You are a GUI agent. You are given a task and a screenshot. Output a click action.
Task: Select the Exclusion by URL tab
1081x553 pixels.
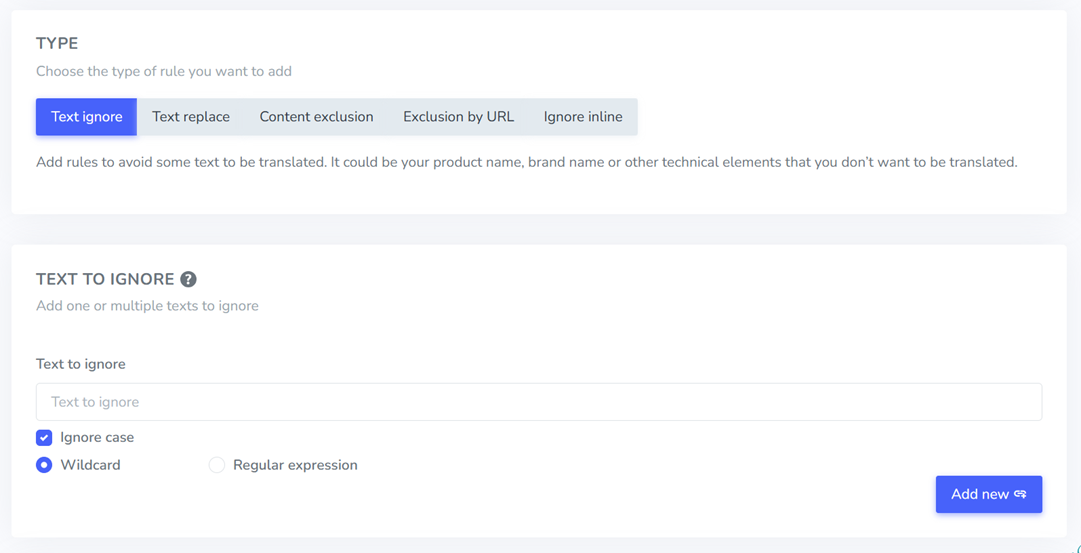pyautogui.click(x=458, y=117)
